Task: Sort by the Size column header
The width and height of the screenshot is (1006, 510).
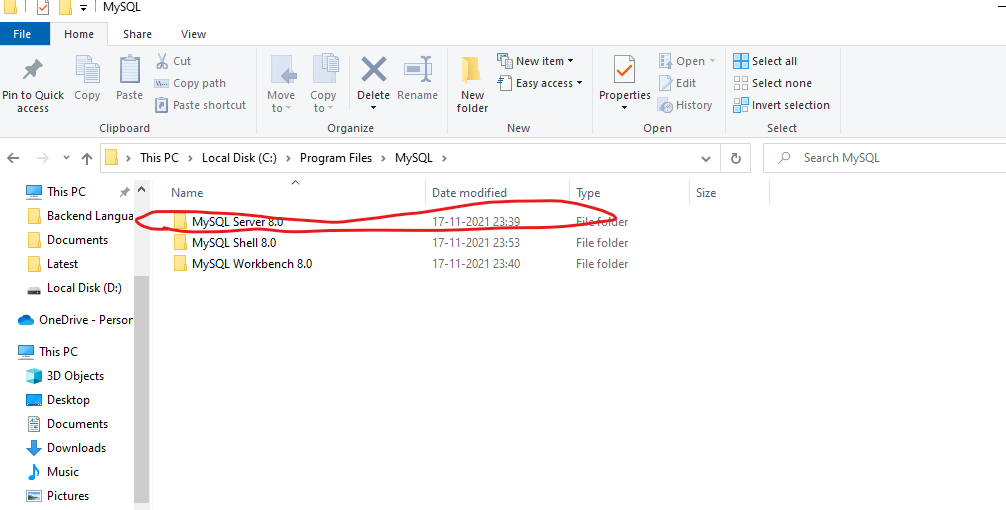Action: pyautogui.click(x=706, y=193)
